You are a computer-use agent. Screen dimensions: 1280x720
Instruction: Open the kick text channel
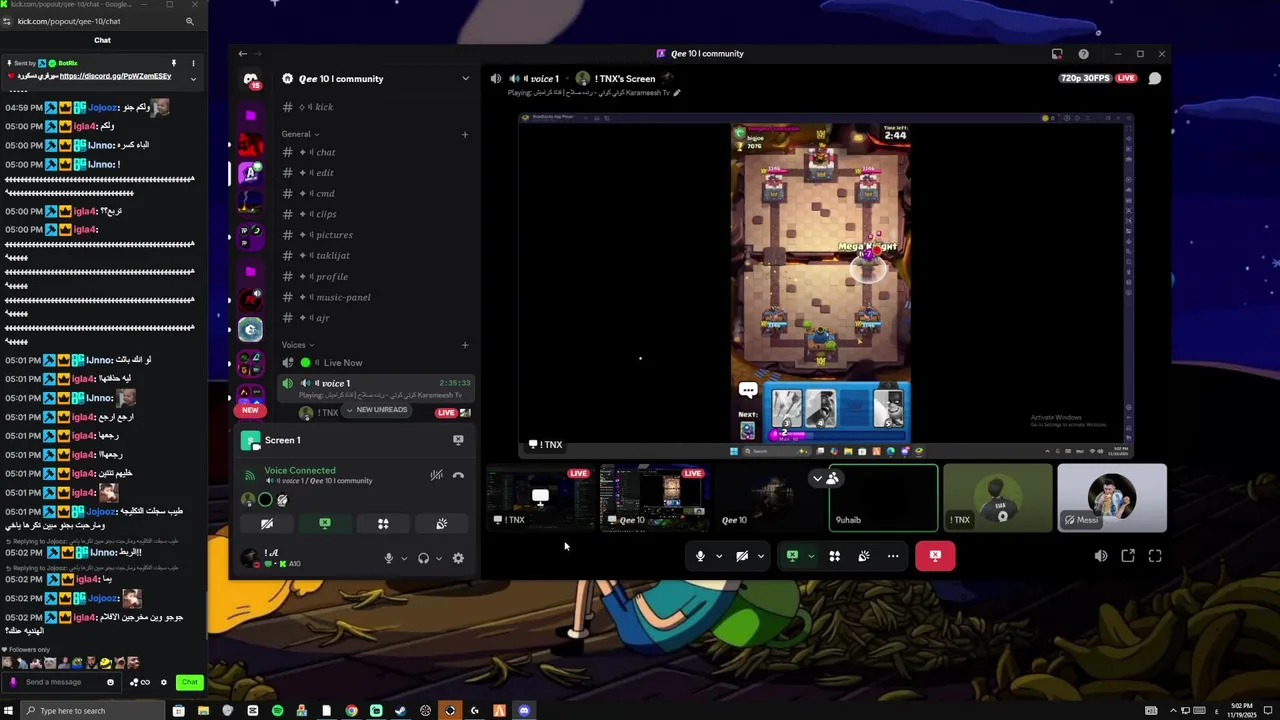click(377, 107)
